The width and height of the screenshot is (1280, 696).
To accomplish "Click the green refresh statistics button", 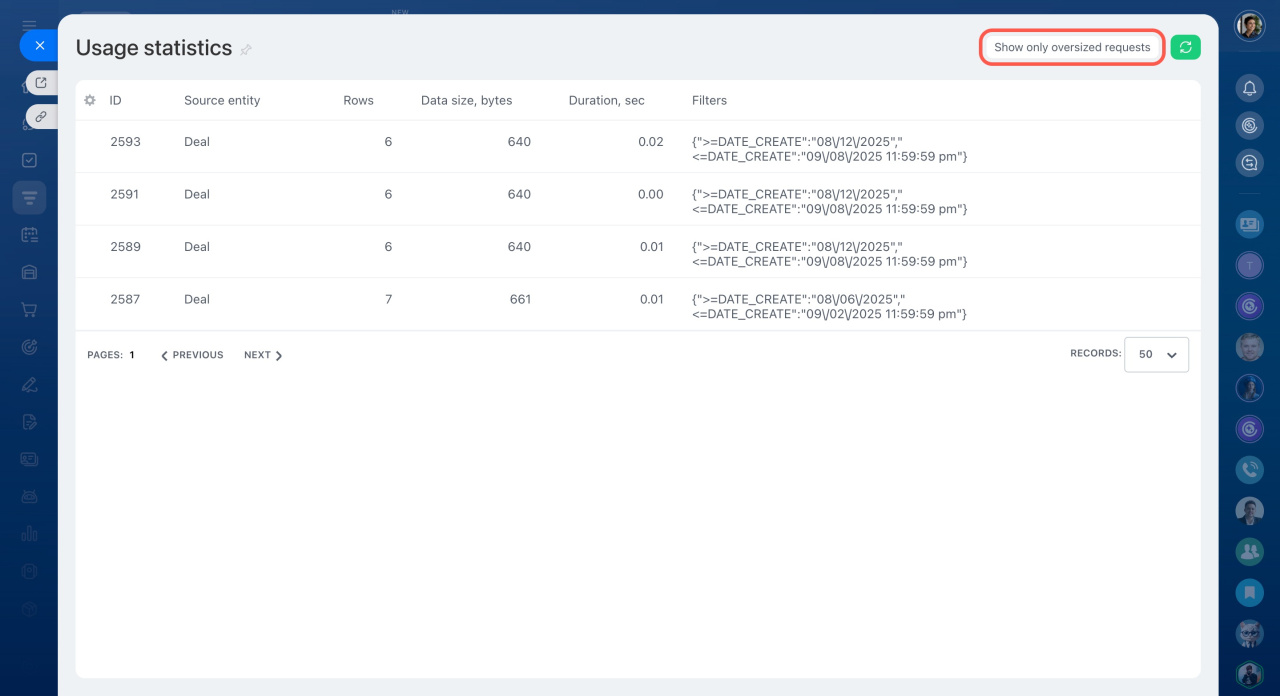I will [1185, 47].
